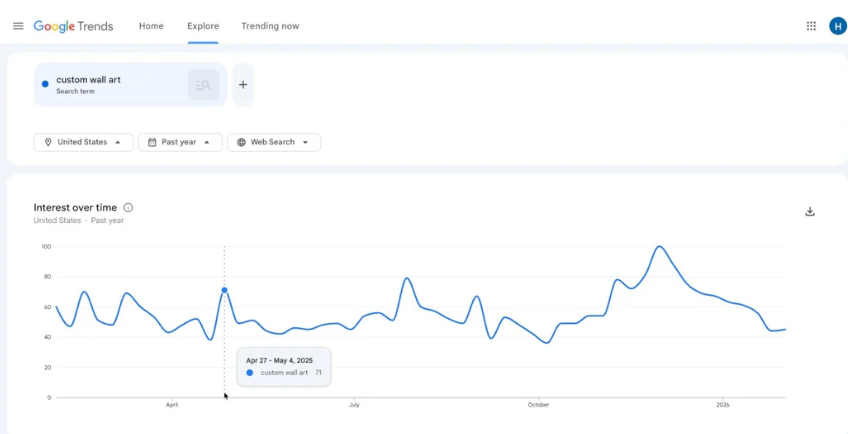This screenshot has height=434, width=848.
Task: Open the main hamburger menu
Action: coord(18,26)
